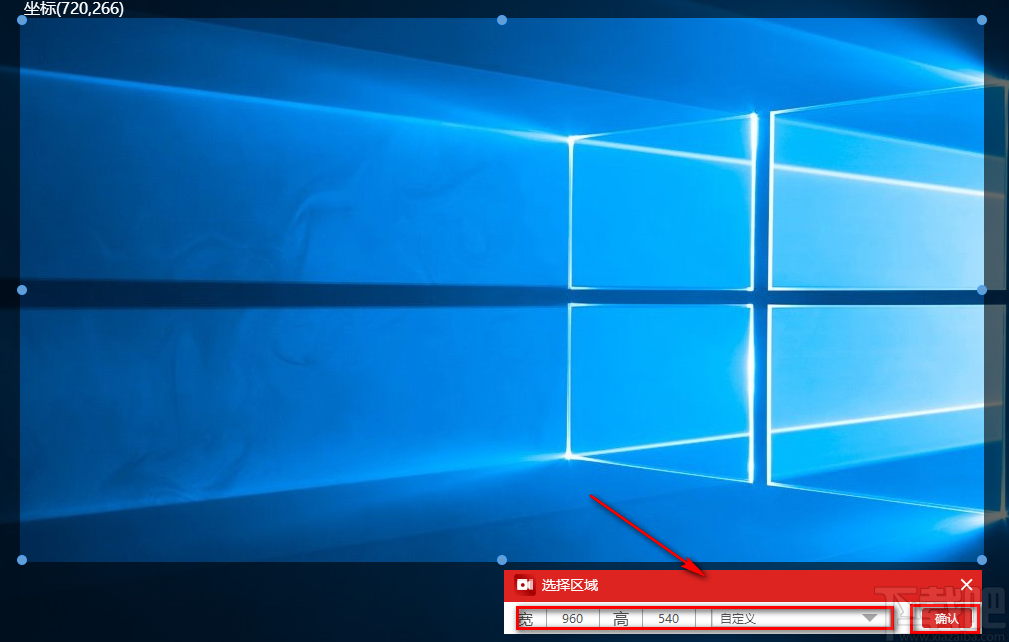Click the 选择区域 dialog title text

pyautogui.click(x=569, y=585)
